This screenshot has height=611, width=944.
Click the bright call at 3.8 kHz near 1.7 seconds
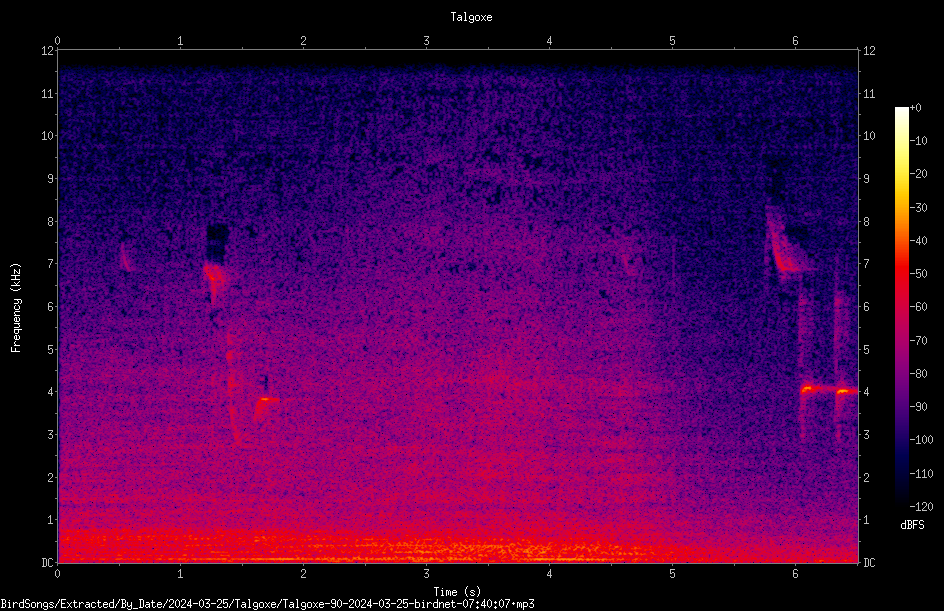point(266,400)
